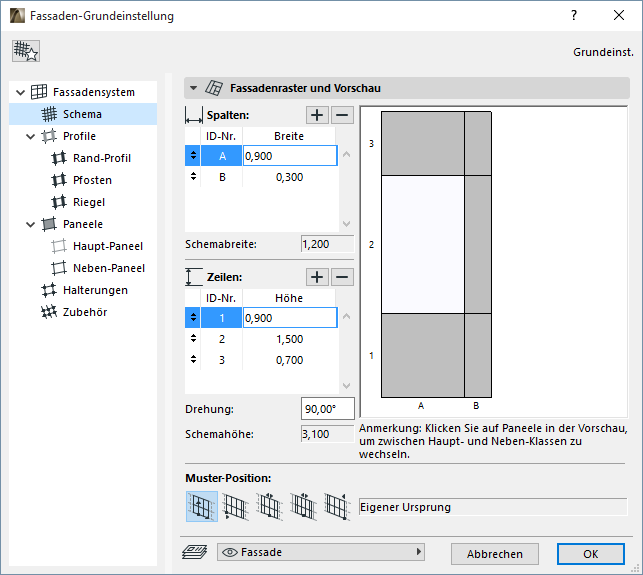643x575 pixels.
Task: Click the Schema hash icon
Action: point(49,114)
